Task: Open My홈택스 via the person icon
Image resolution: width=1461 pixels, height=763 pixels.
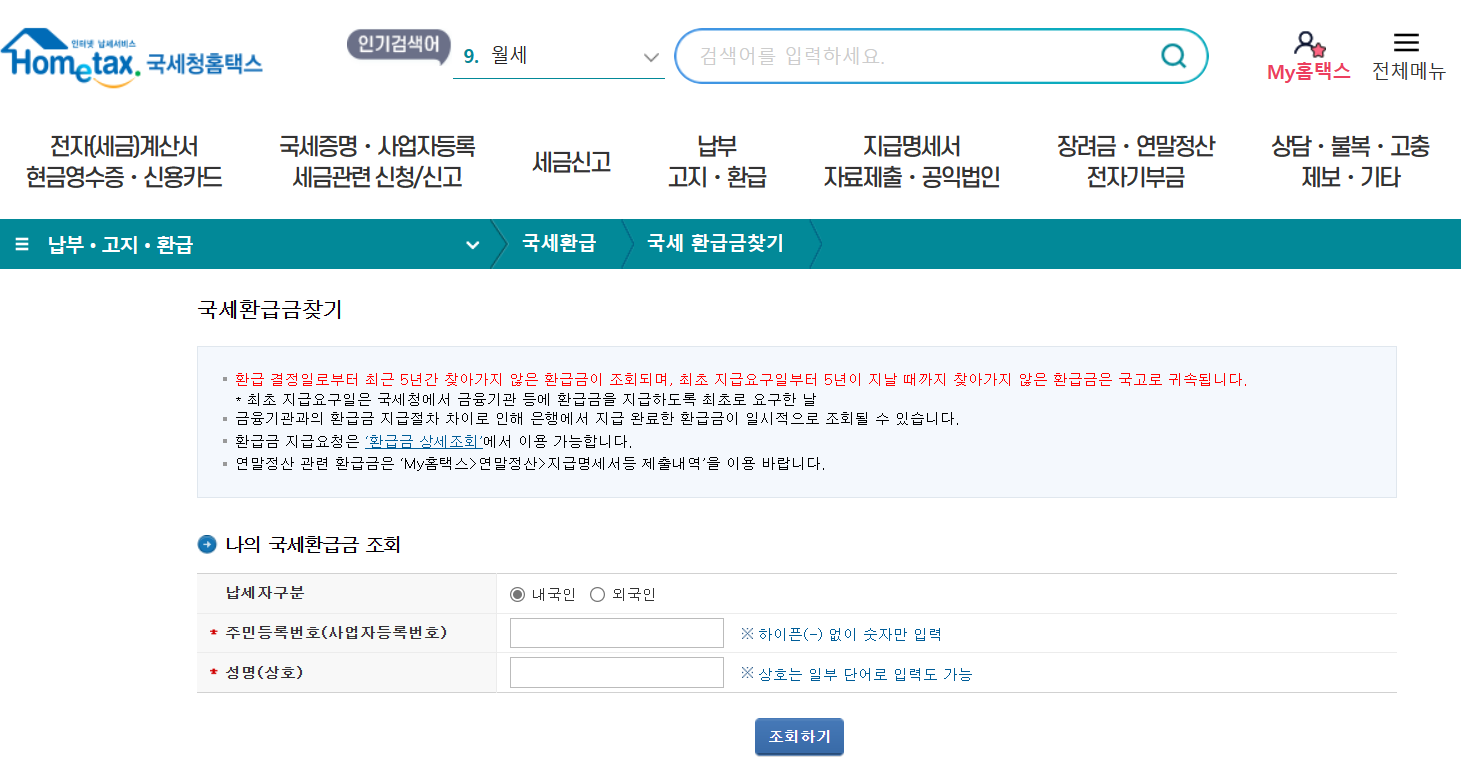Action: click(x=1308, y=43)
